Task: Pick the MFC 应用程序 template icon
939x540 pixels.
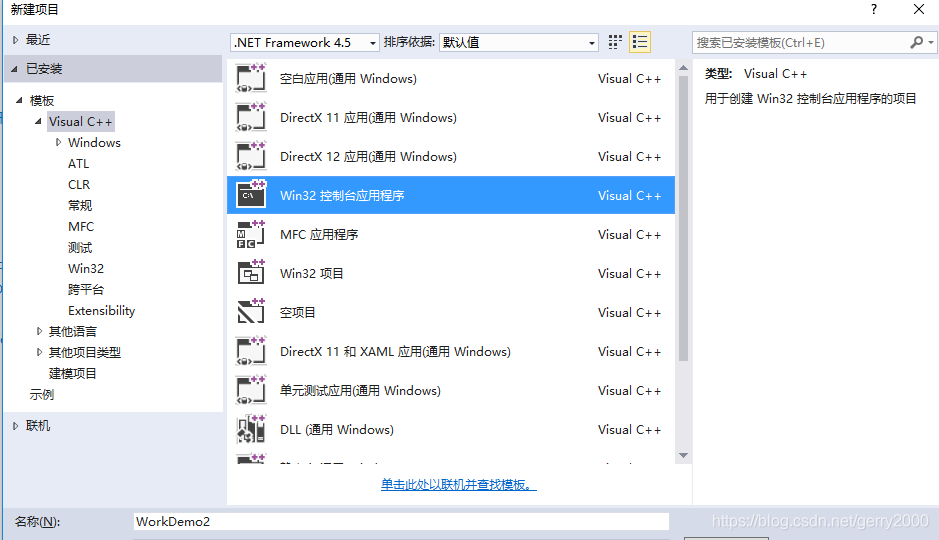Action: point(251,234)
